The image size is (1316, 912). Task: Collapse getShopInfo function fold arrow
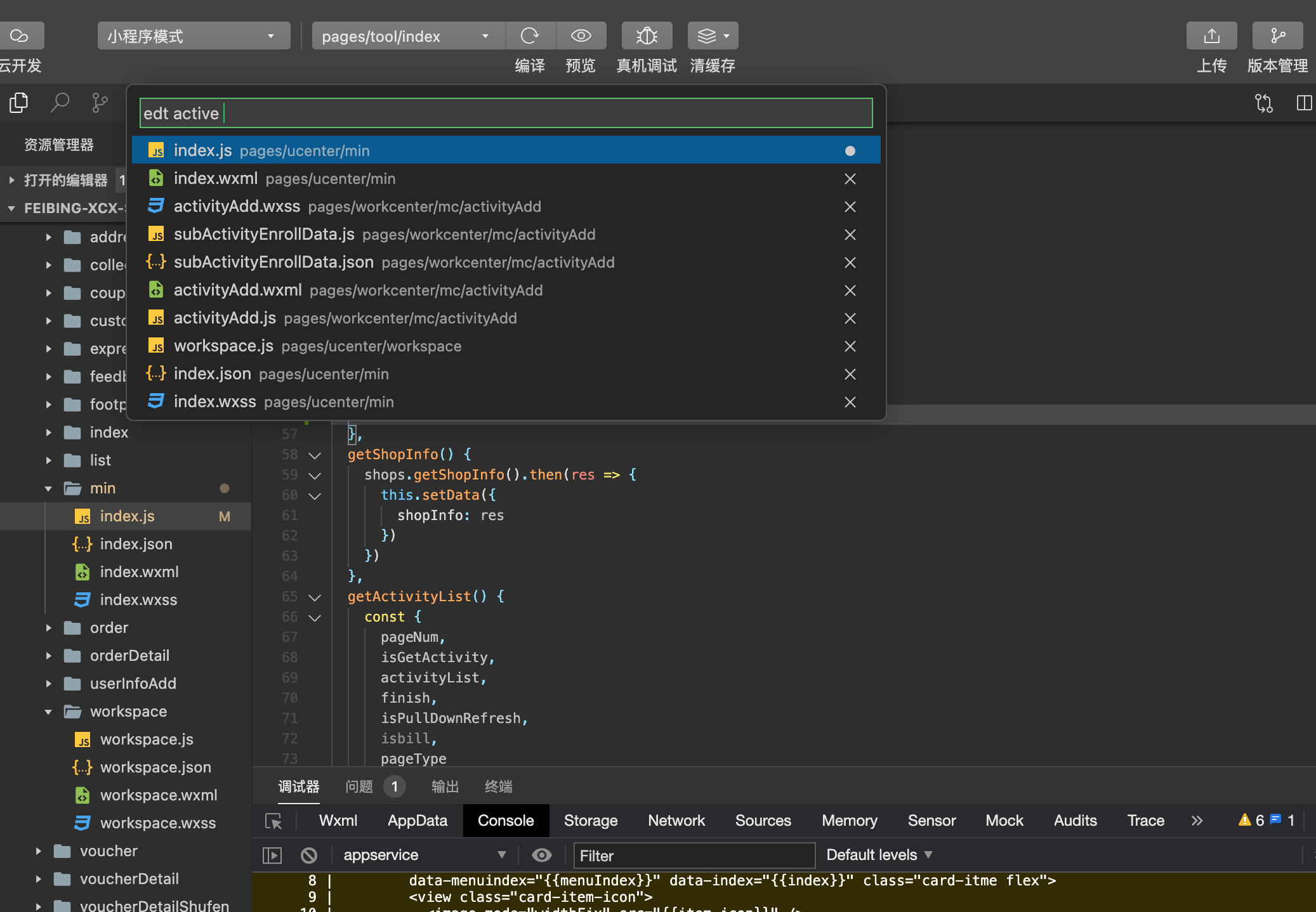coord(315,455)
